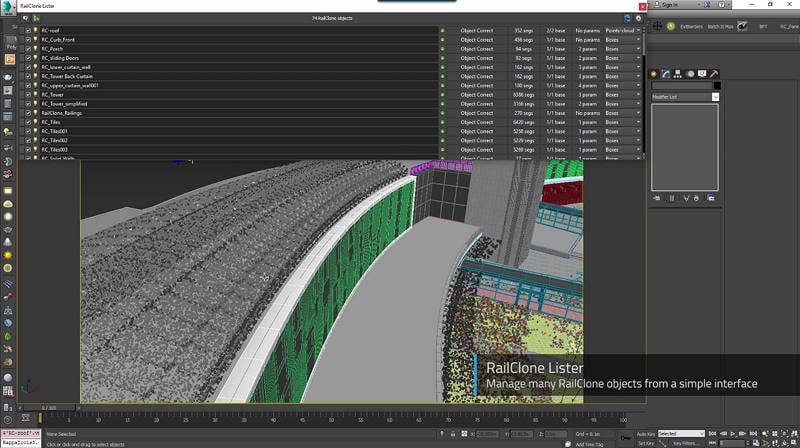Select the RC_lower_curtain_wall row name
The width and height of the screenshot is (800, 448).
(x=66, y=67)
